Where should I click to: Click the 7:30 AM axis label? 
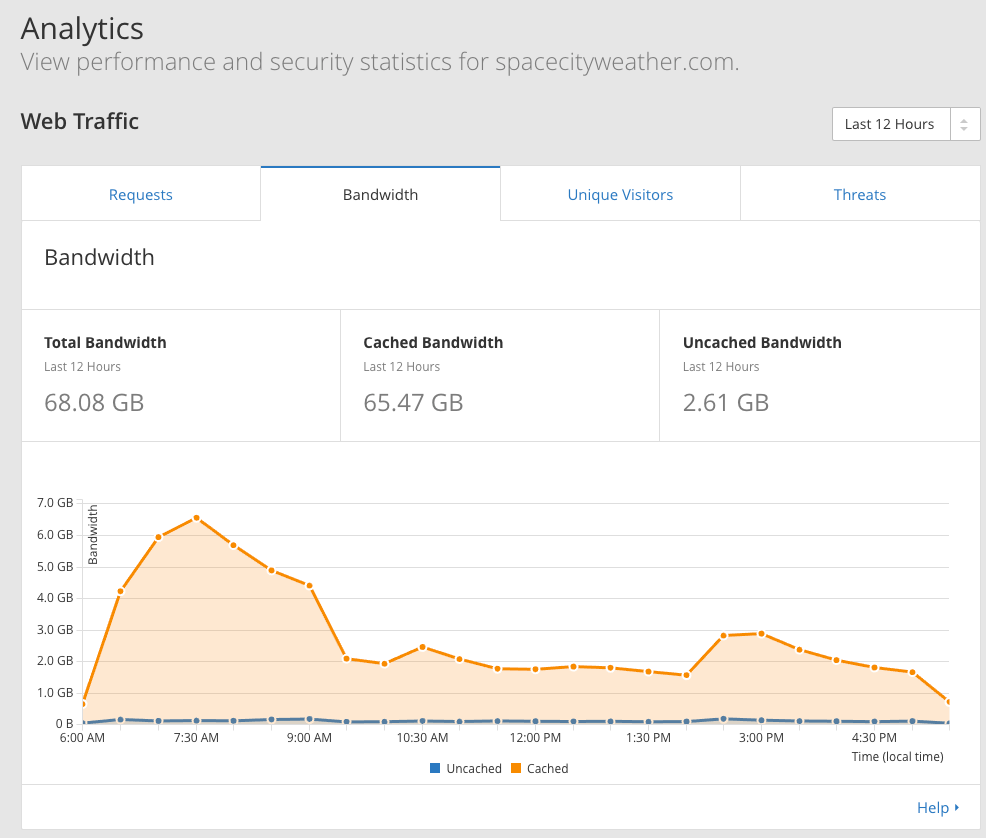[196, 737]
